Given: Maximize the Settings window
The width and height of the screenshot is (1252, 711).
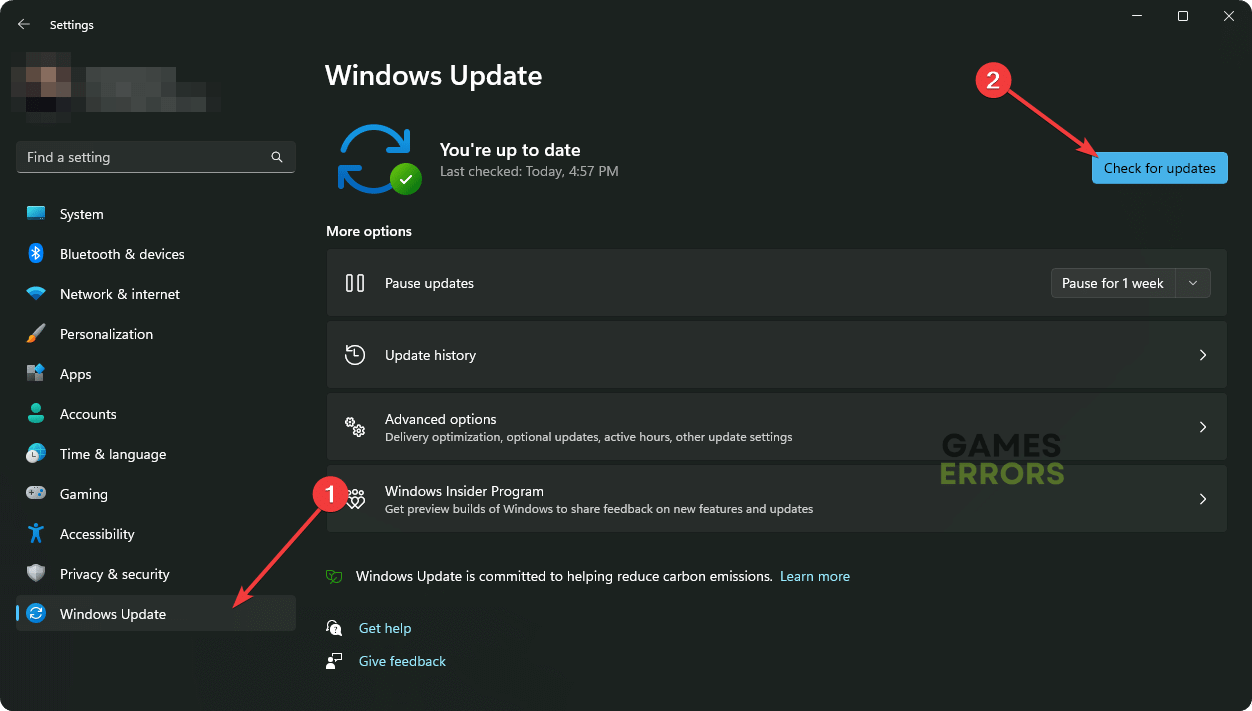Looking at the screenshot, I should 1183,16.
